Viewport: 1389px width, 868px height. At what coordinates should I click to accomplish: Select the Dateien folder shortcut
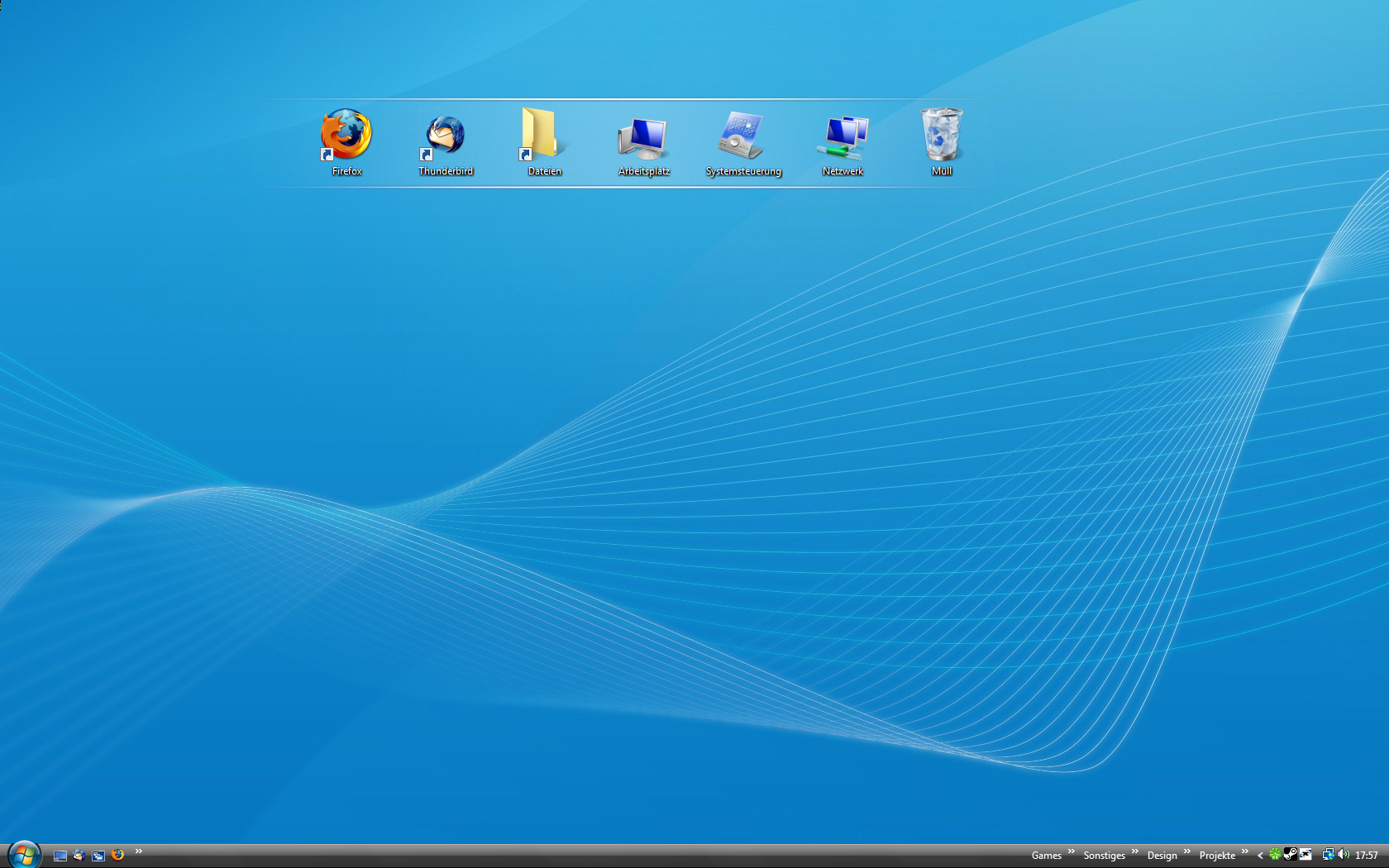(545, 141)
